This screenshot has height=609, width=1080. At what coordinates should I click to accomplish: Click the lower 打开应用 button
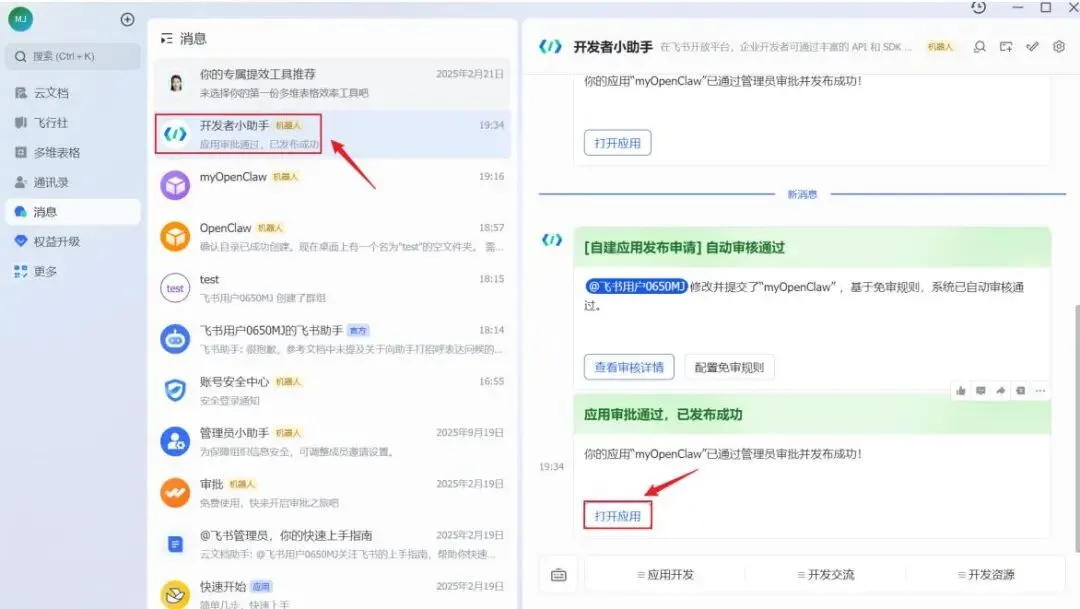click(617, 516)
